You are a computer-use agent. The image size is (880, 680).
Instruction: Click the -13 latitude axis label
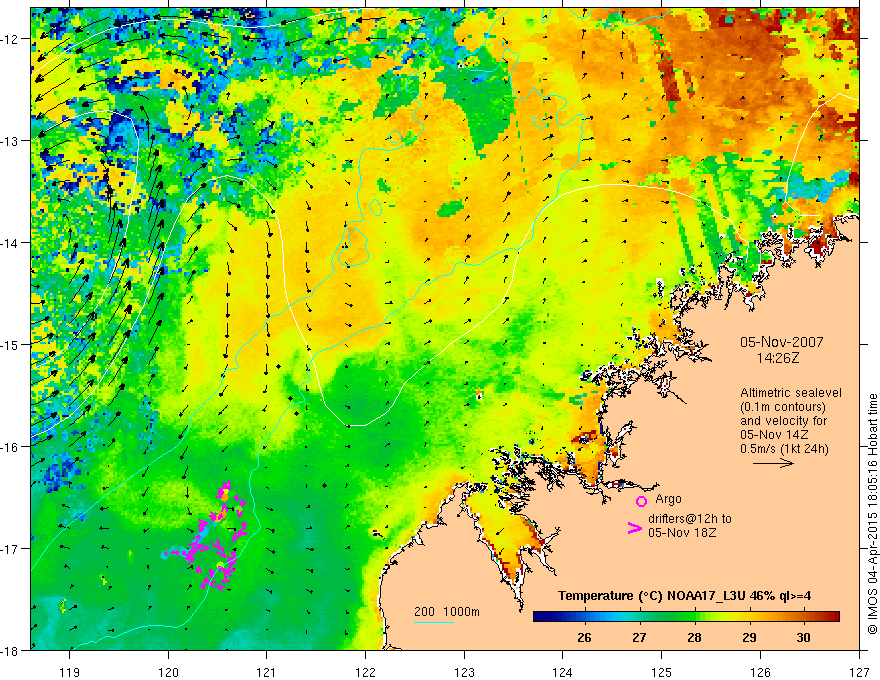(x=10, y=140)
